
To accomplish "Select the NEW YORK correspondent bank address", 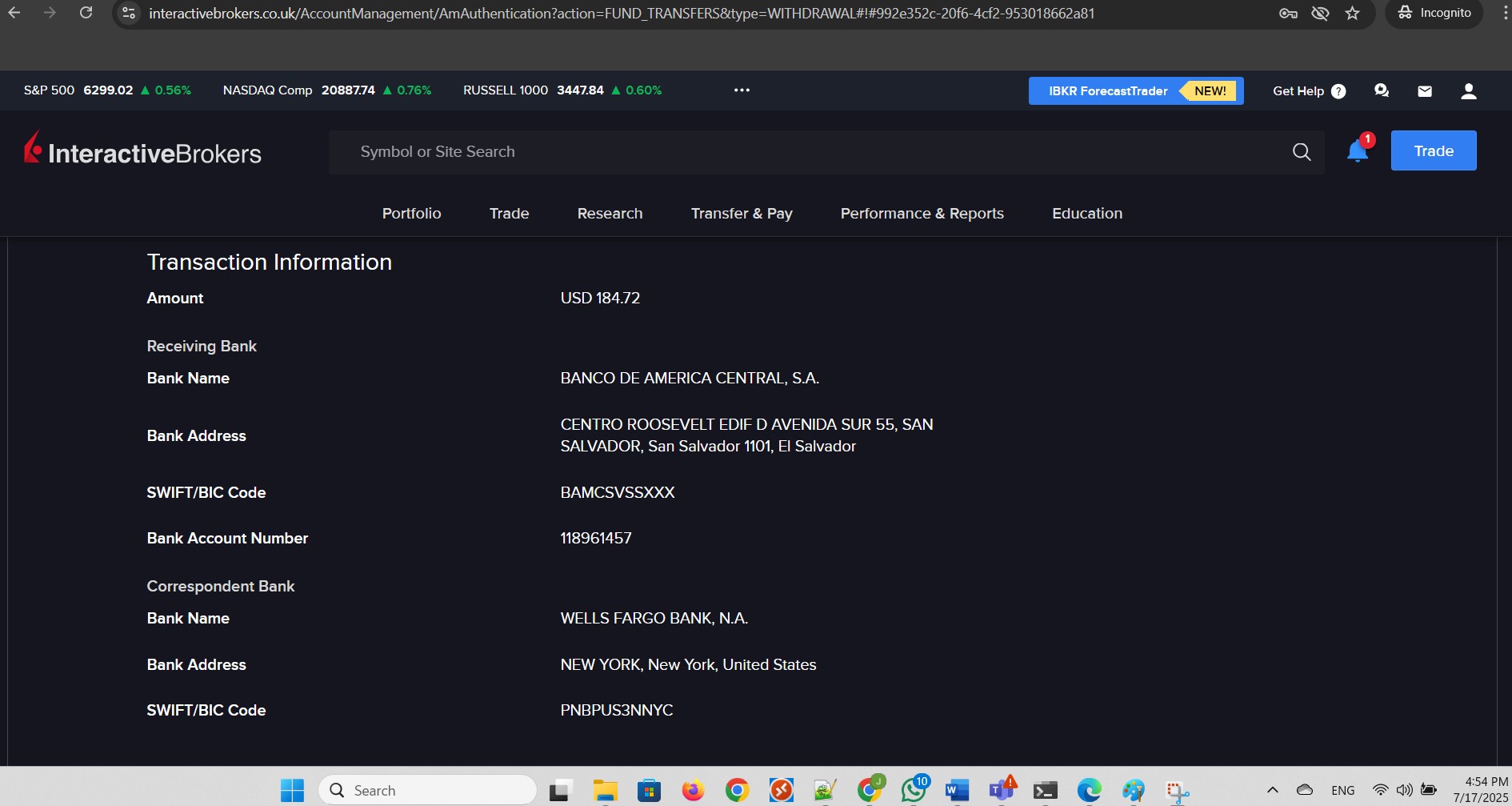I will 688,665.
